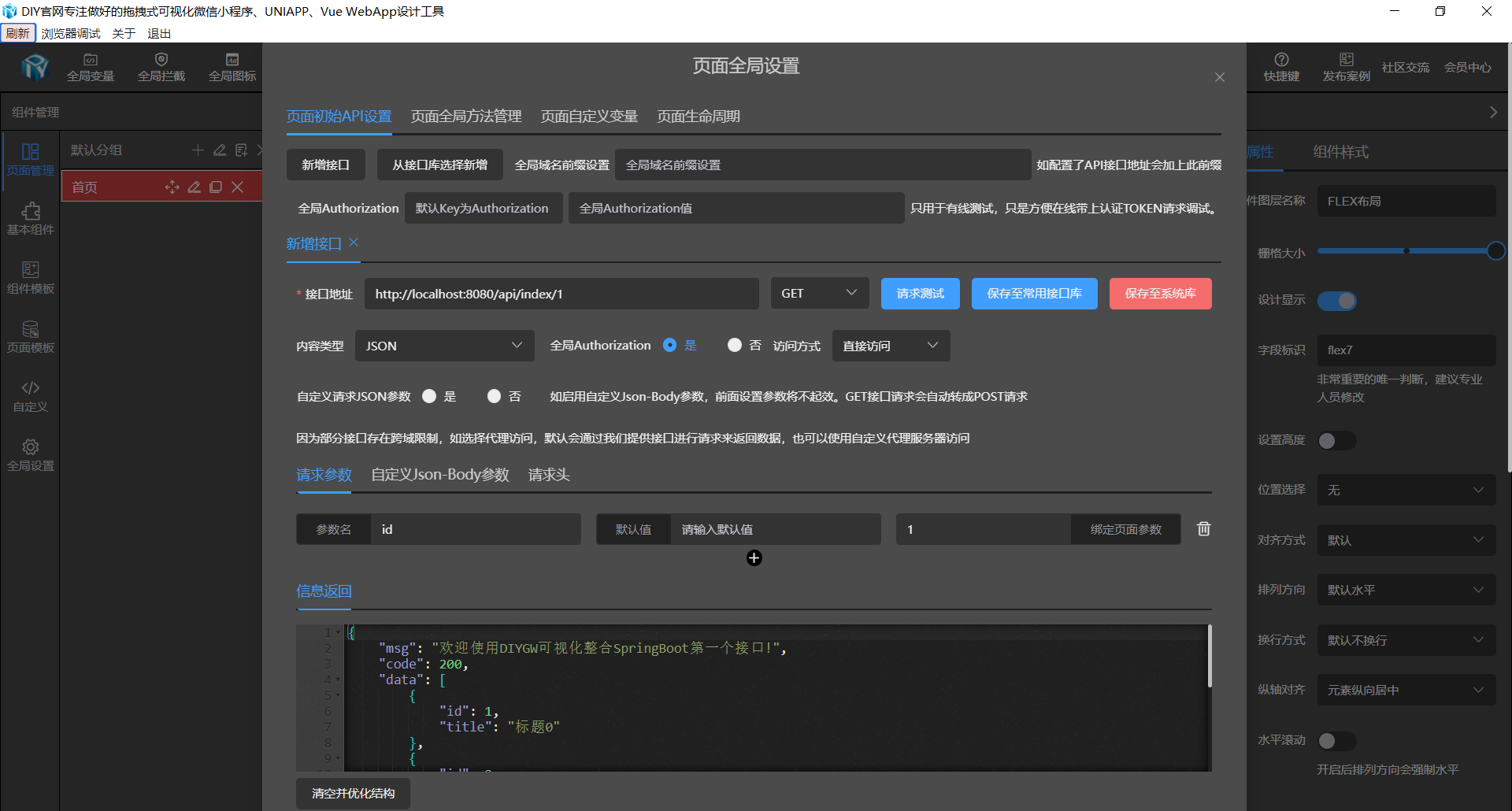The image size is (1512, 811).
Task: Click edit icon on 首页 row
Action: point(194,187)
